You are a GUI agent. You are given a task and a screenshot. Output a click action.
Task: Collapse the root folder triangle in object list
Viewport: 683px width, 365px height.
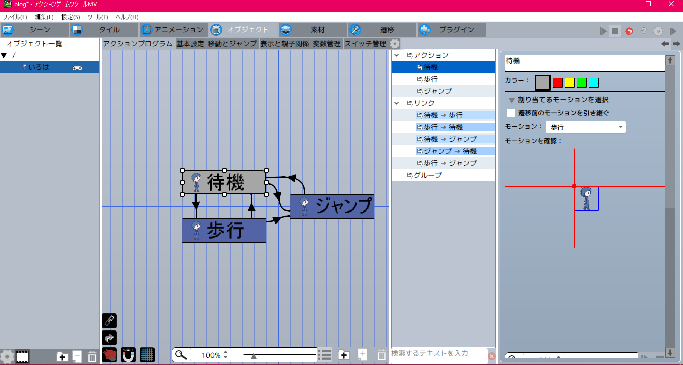[x=4, y=55]
